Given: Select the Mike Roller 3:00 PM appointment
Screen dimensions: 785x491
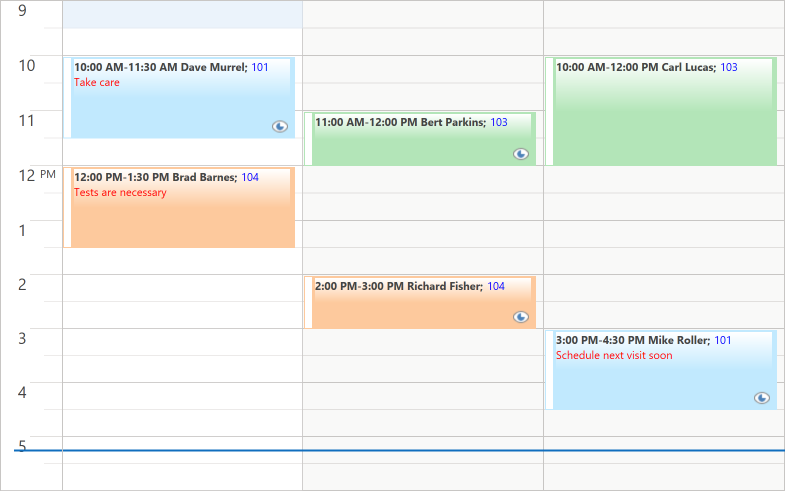Looking at the screenshot, I should click(661, 370).
